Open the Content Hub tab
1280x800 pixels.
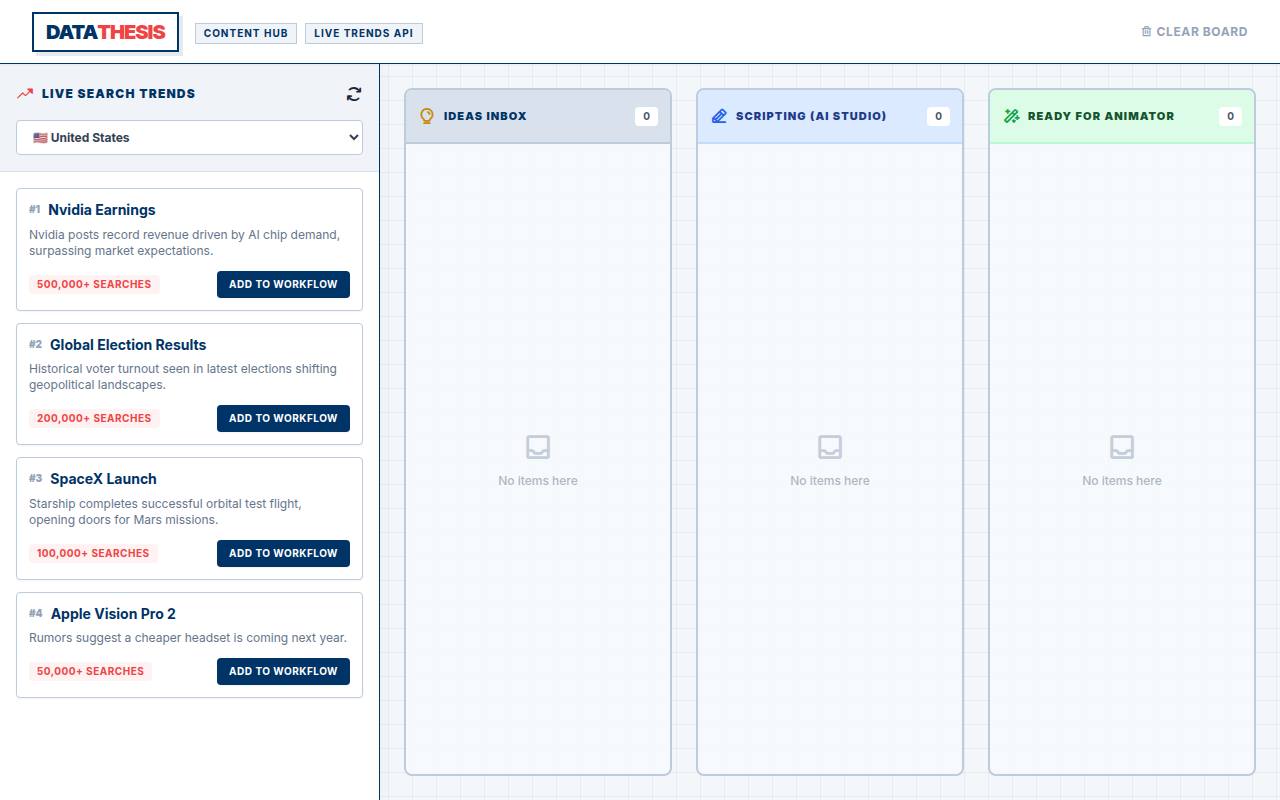point(246,33)
